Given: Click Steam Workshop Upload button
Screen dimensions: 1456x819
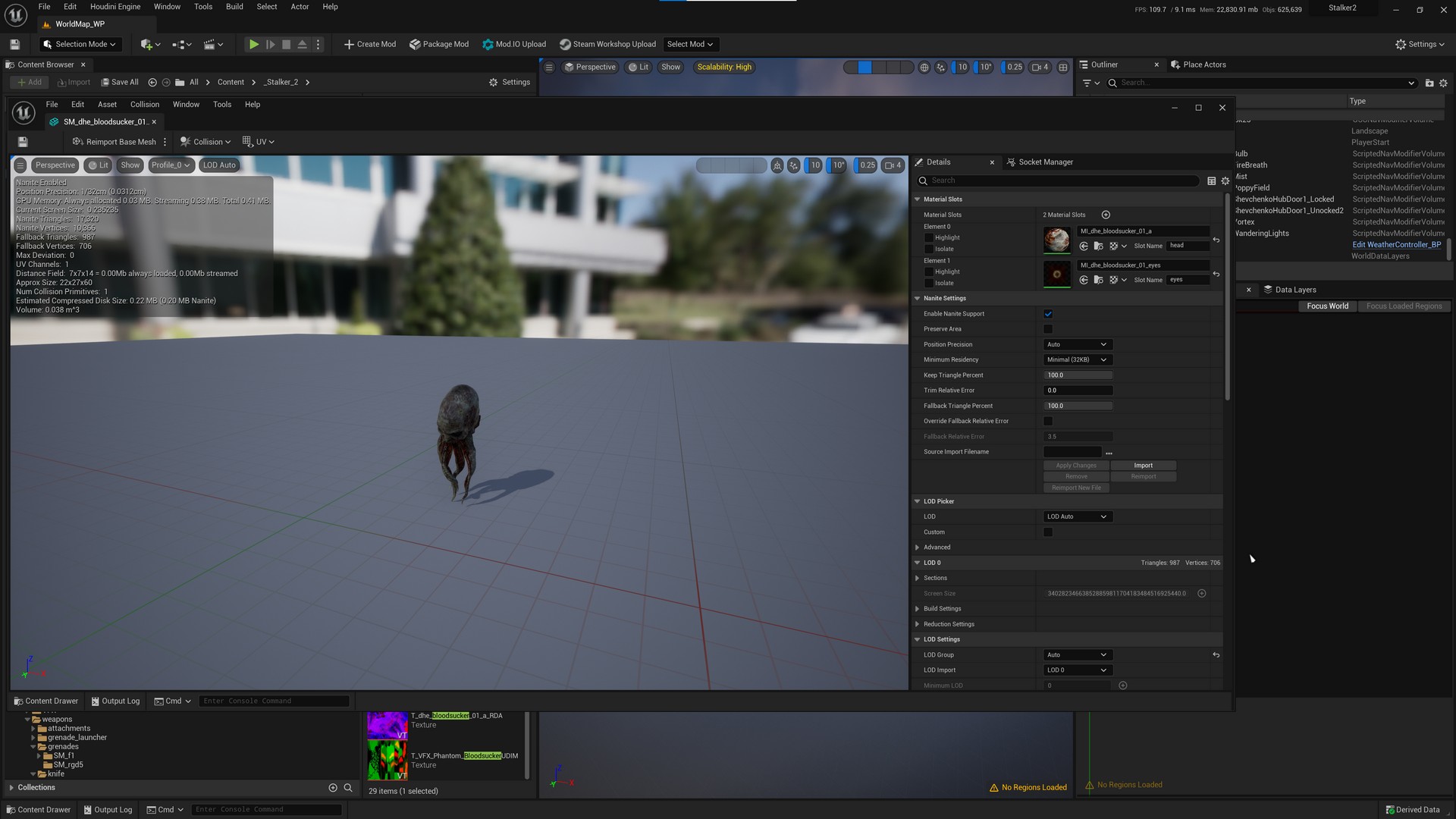Looking at the screenshot, I should point(607,45).
